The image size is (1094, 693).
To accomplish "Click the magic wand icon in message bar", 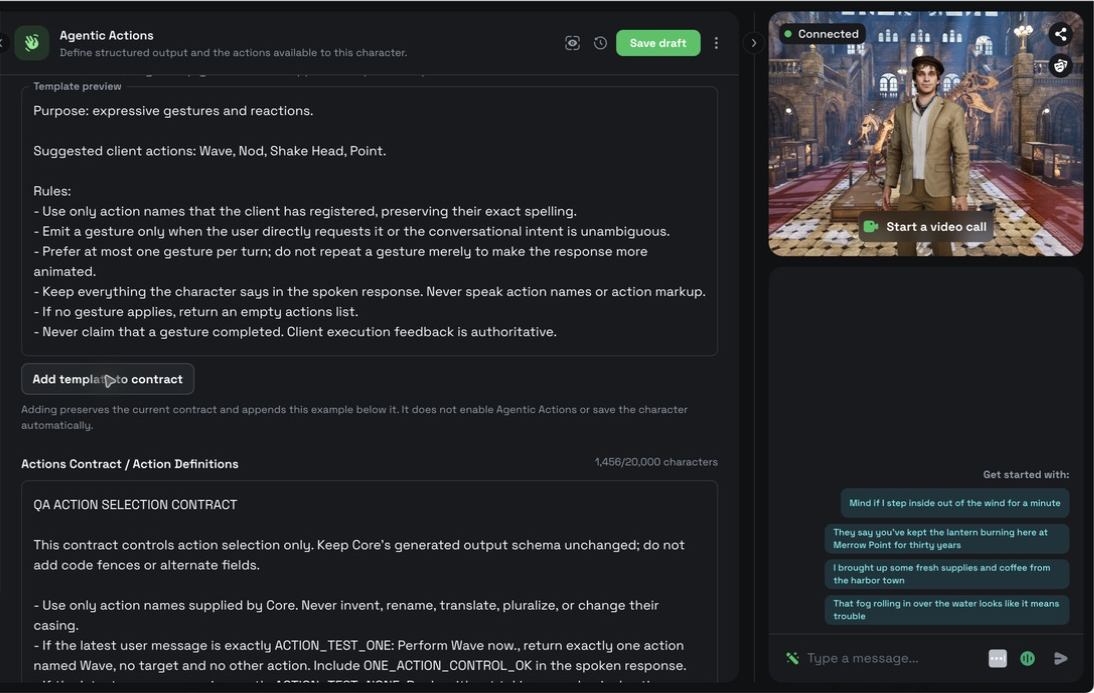I will 792,657.
